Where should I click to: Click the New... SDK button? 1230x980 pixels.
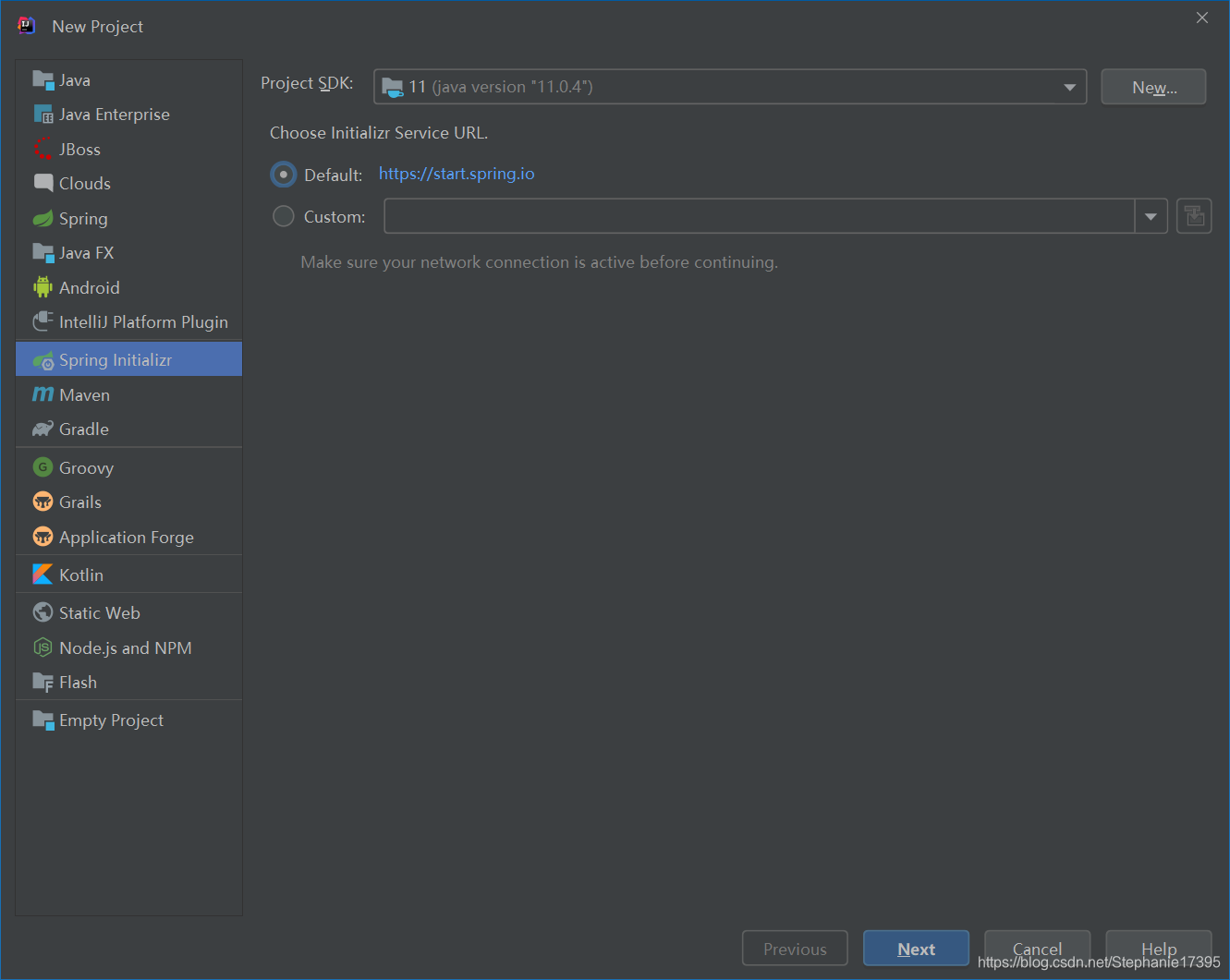1153,87
